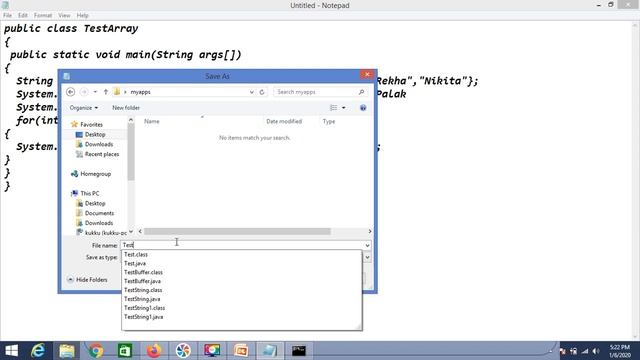Expand the File name dropdown arrow
This screenshot has height=360, width=640.
point(367,245)
